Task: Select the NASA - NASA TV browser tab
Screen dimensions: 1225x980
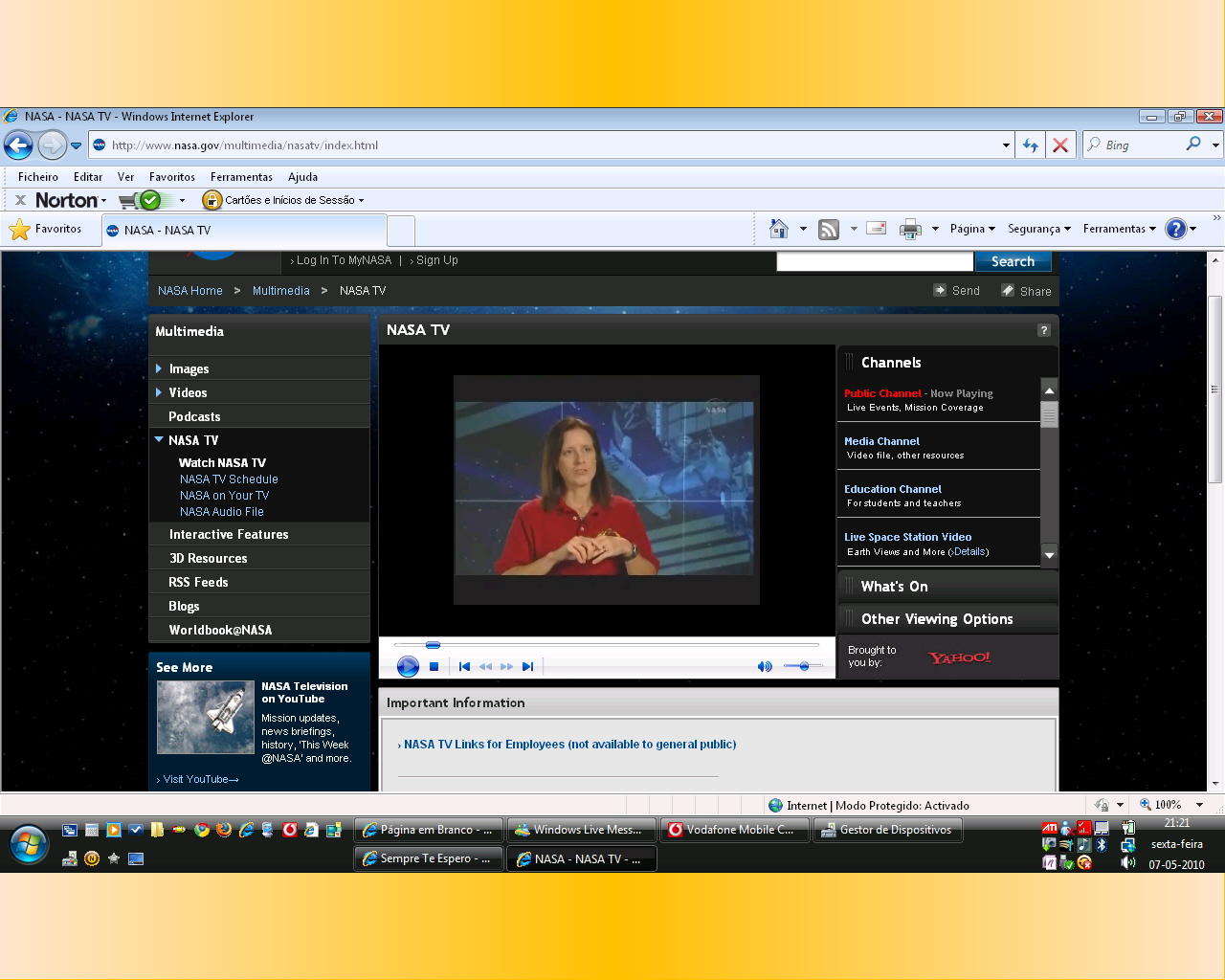Action: 244,231
